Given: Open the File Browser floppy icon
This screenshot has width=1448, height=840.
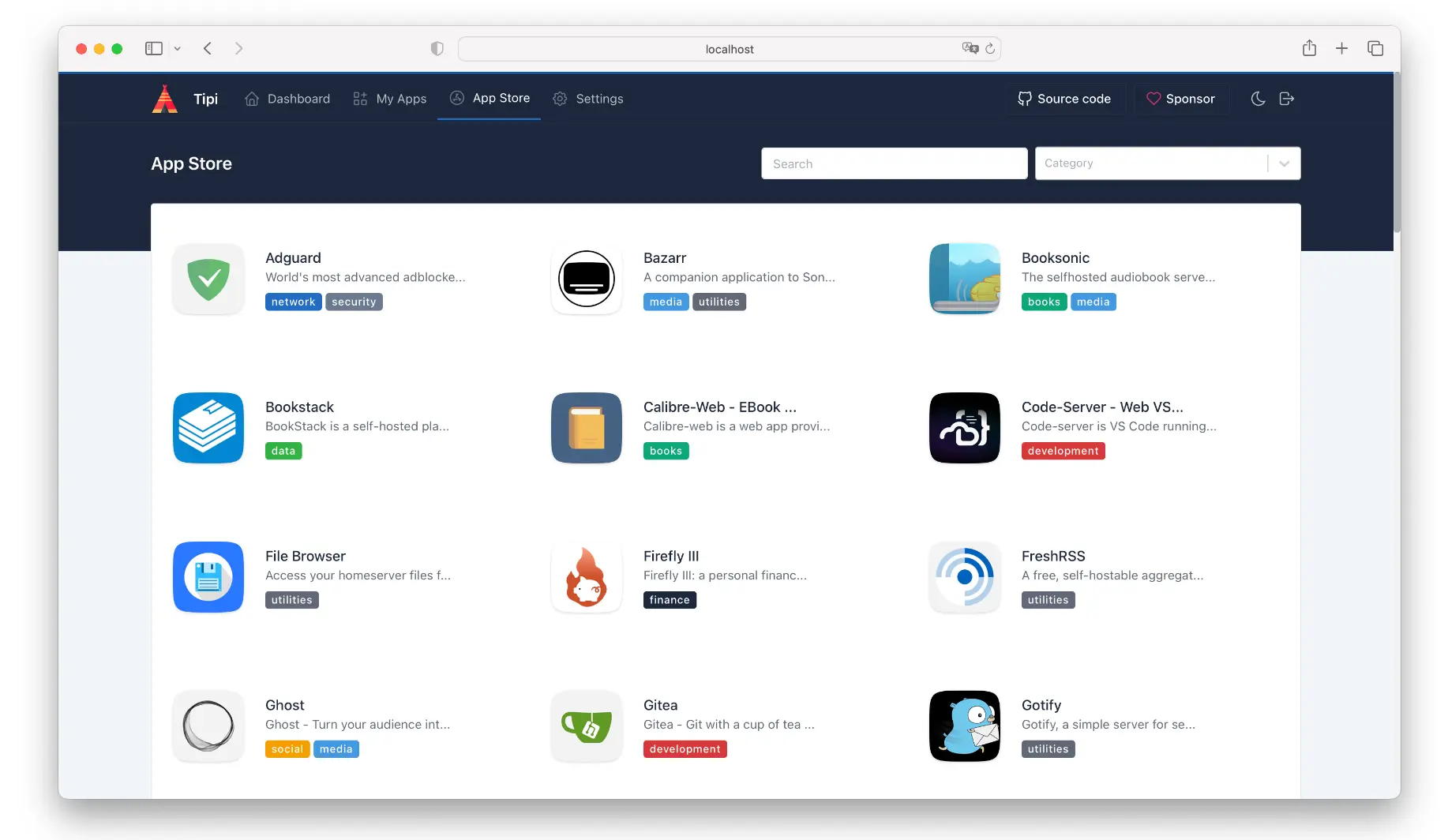Looking at the screenshot, I should click(x=208, y=577).
